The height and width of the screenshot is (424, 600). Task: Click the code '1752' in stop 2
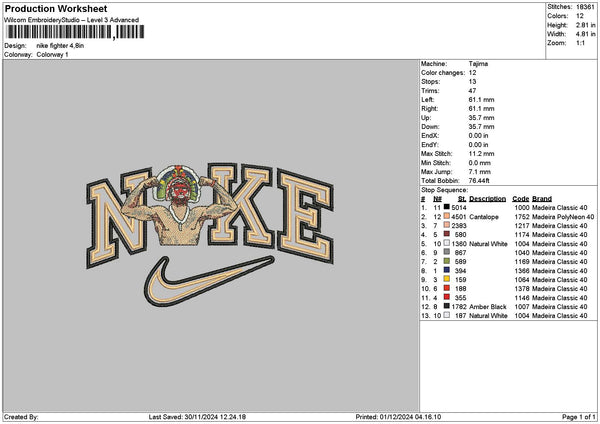click(522, 217)
